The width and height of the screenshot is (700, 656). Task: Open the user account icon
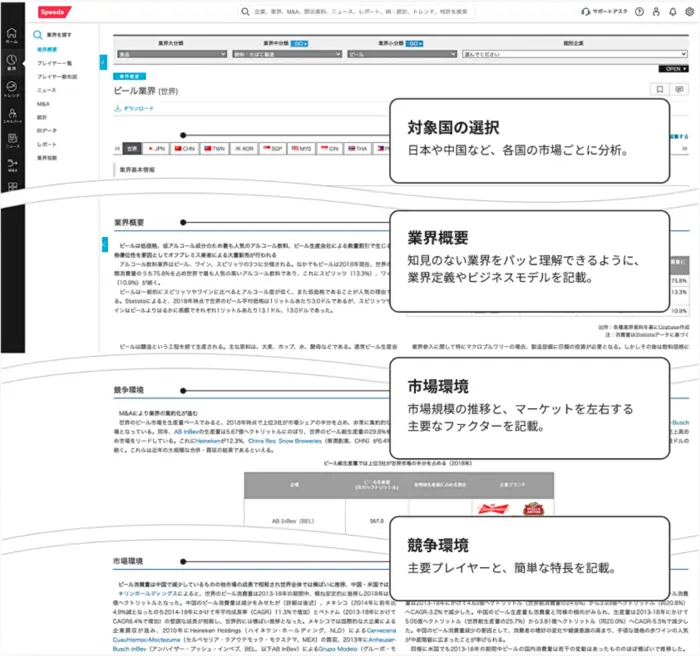[x=656, y=12]
